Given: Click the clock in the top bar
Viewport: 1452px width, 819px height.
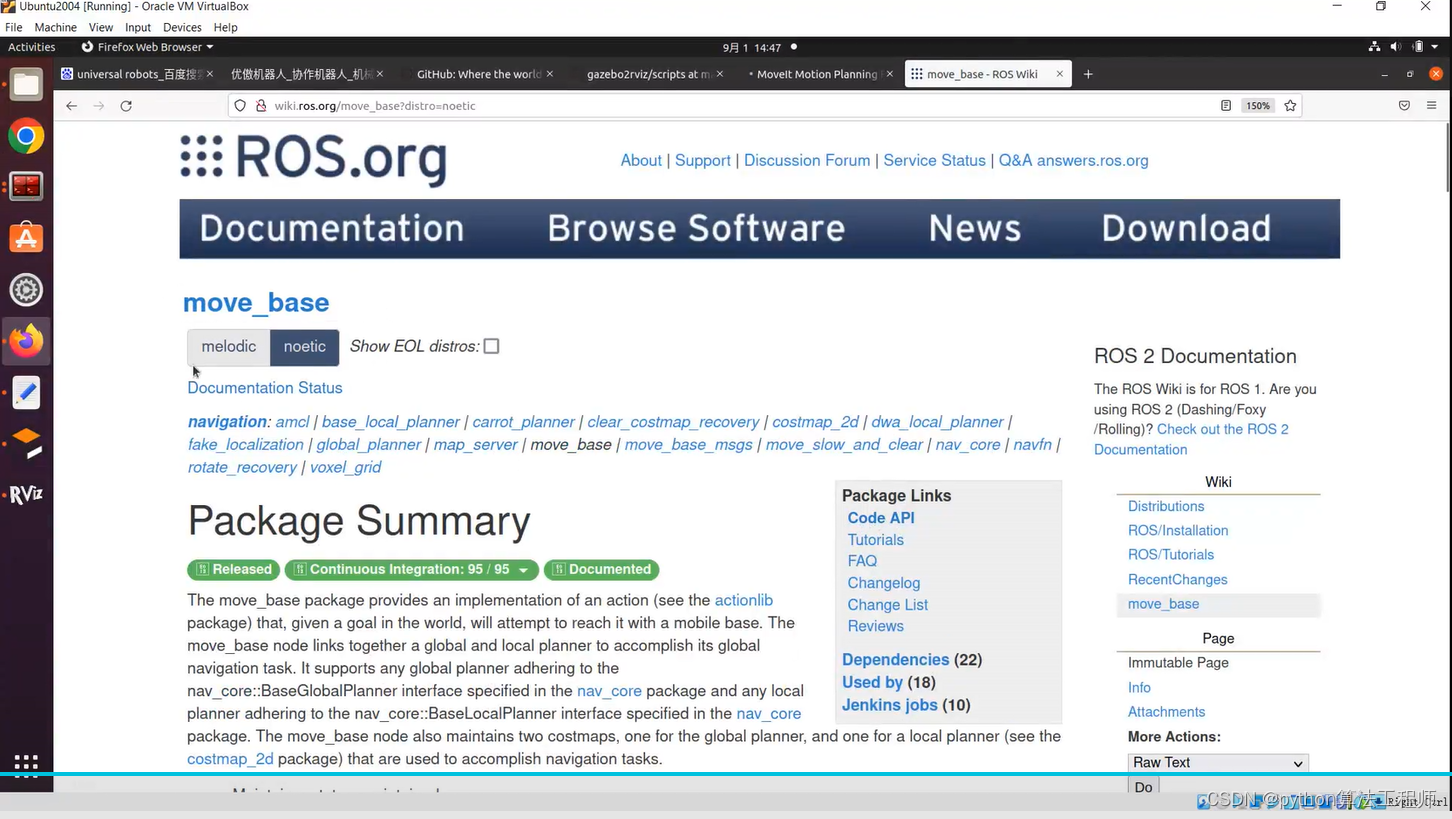Looking at the screenshot, I should coord(751,47).
